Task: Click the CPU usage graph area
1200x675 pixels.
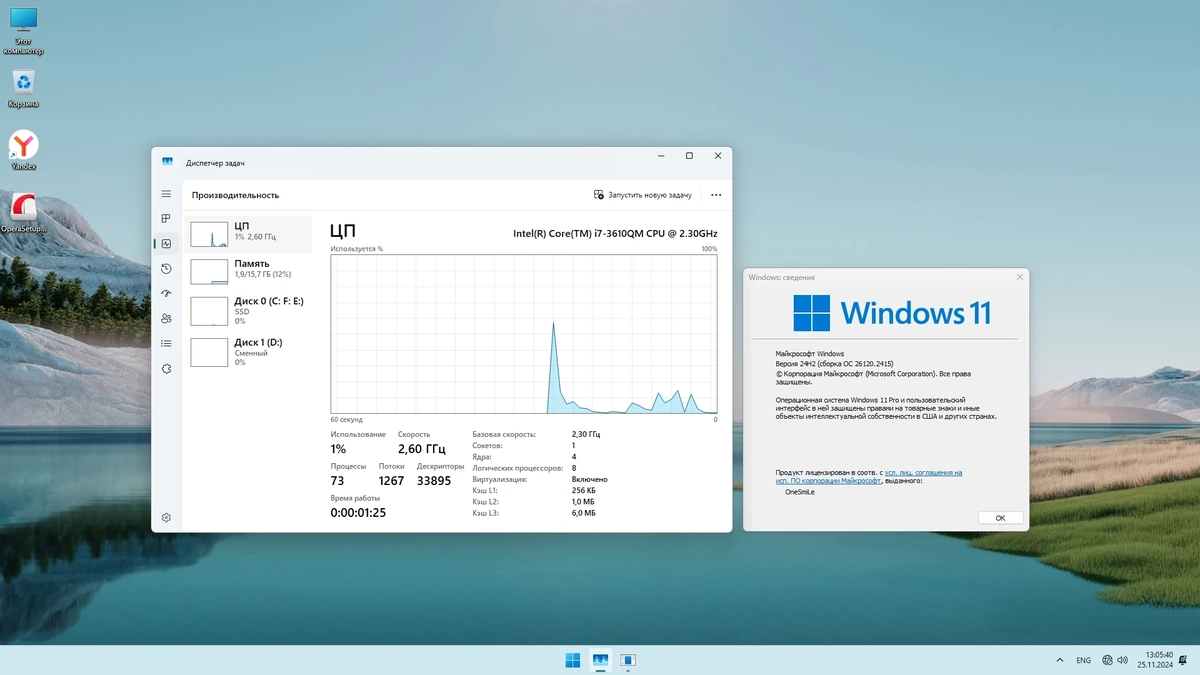Action: [524, 333]
